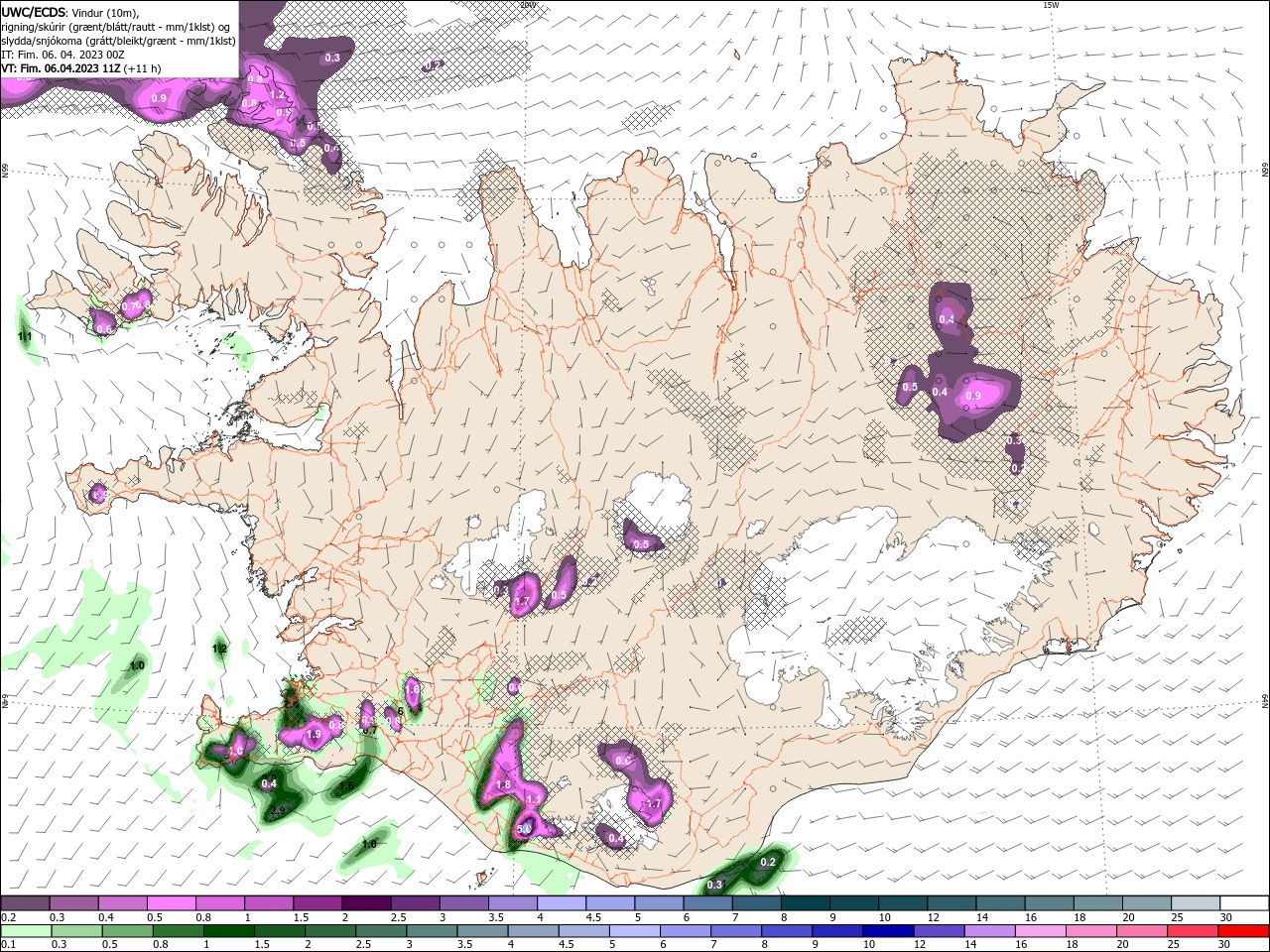Pick the dark teal 9 mm snow swatch
1270x952 pixels.
854,903
